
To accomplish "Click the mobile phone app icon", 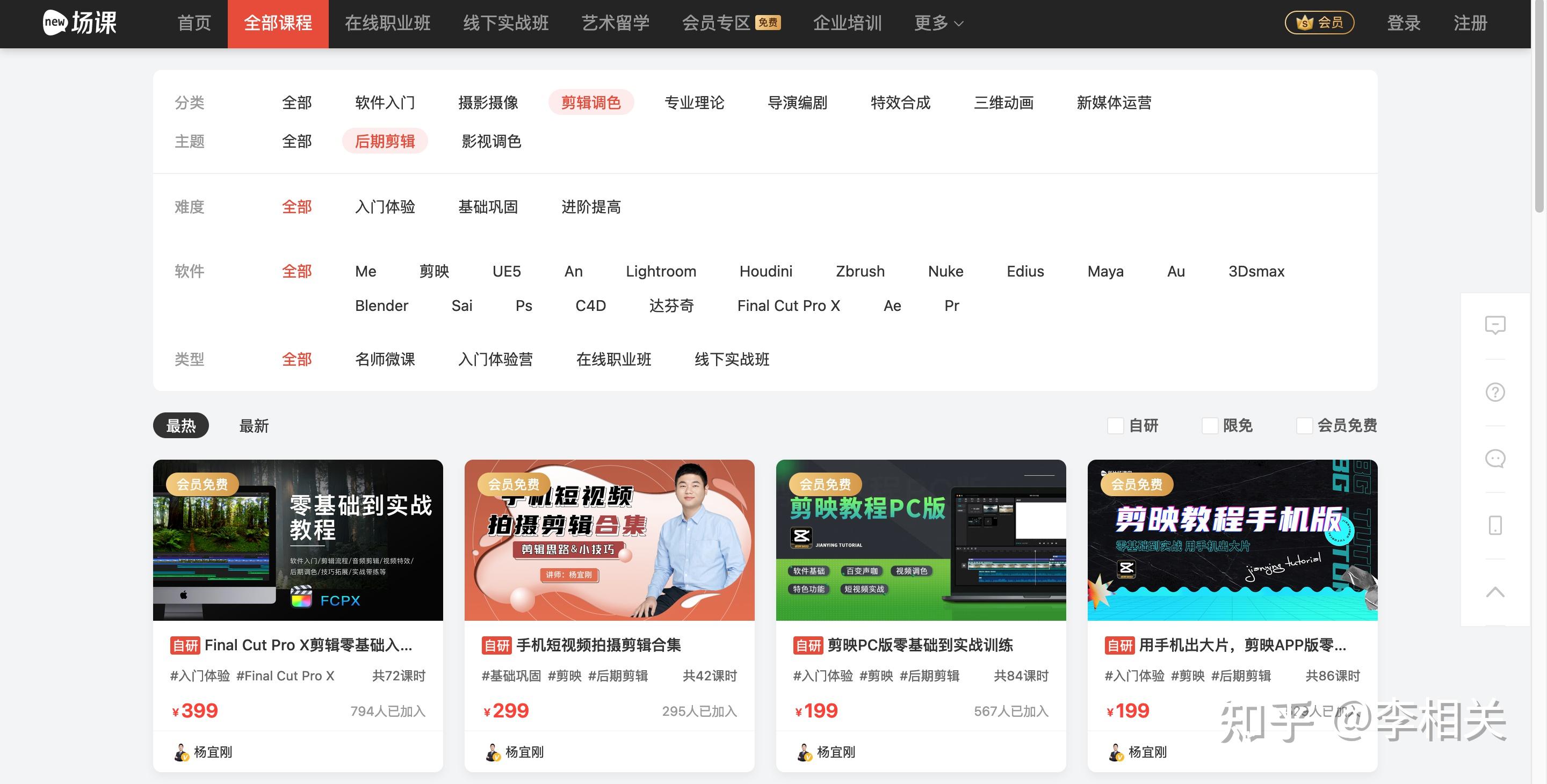I will (x=1495, y=525).
